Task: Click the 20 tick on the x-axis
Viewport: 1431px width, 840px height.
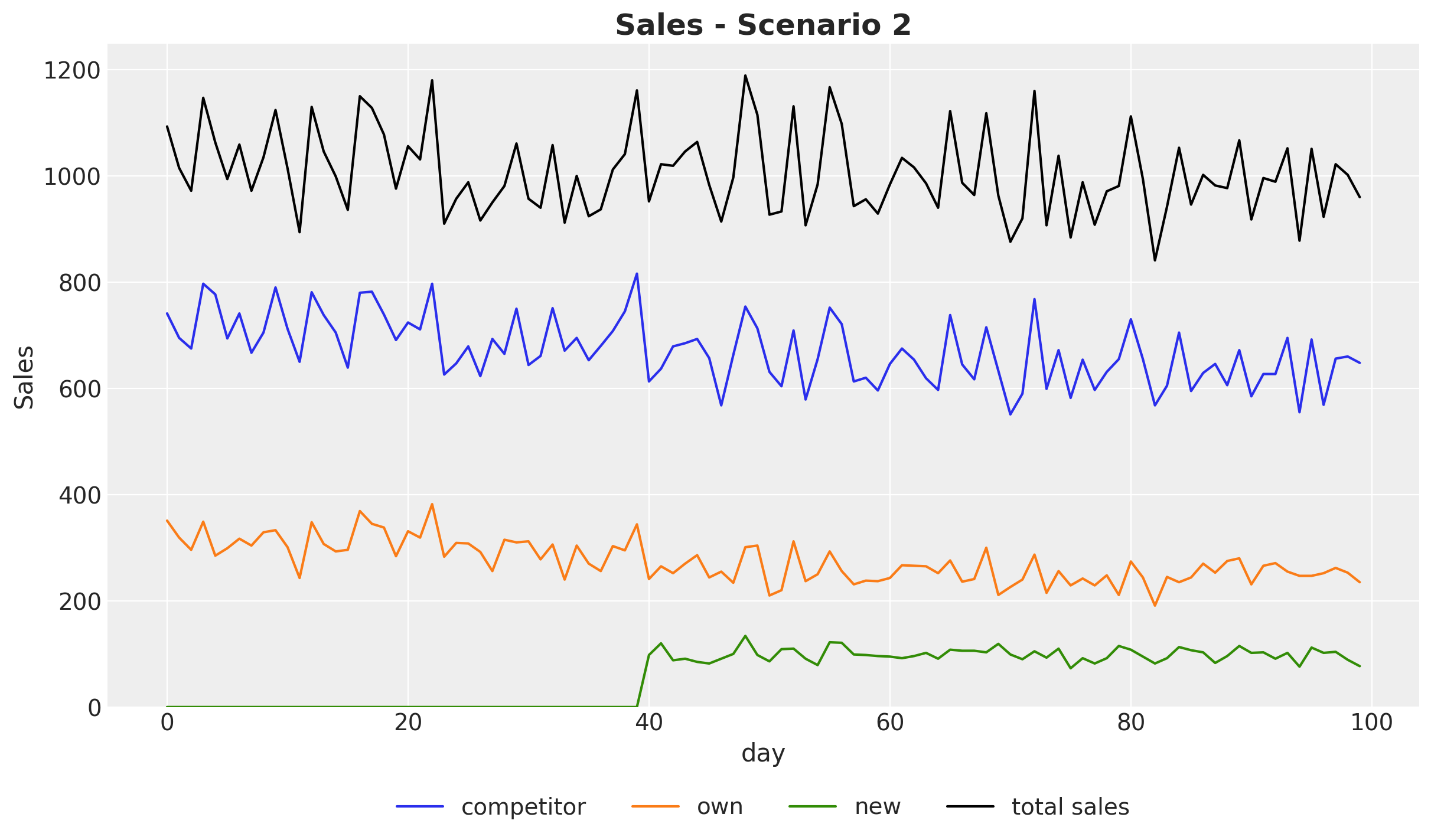Action: [408, 723]
